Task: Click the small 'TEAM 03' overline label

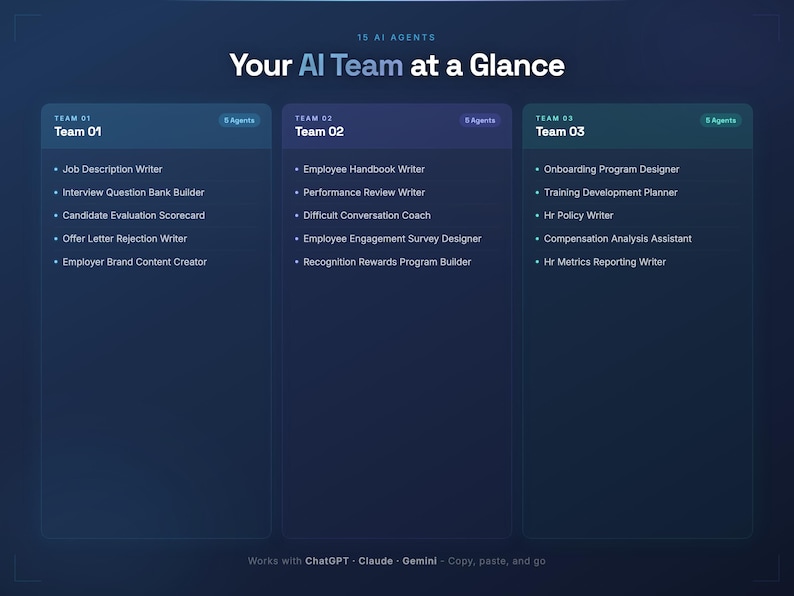Action: pyautogui.click(x=554, y=118)
